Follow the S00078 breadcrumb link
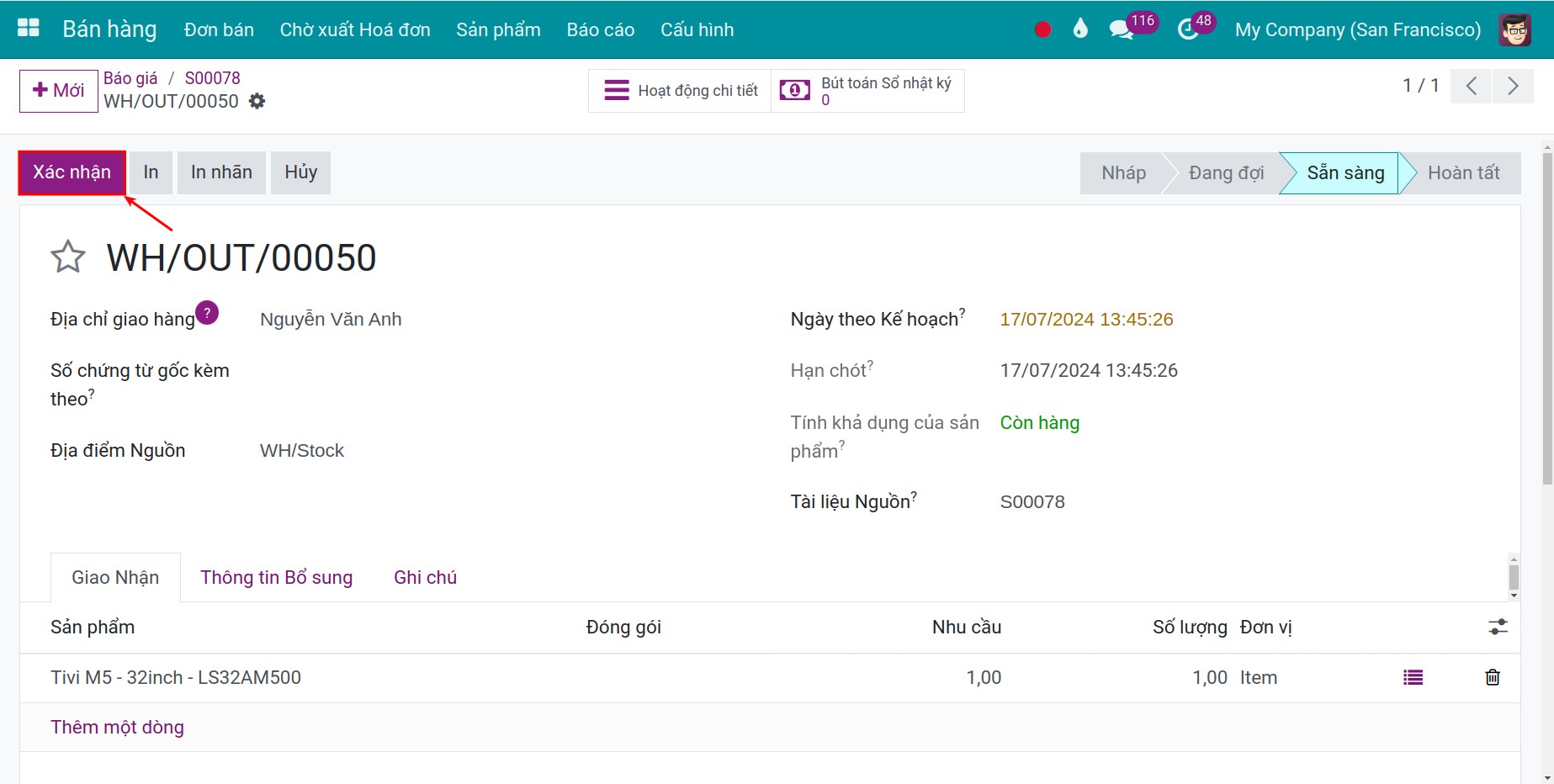 click(212, 78)
